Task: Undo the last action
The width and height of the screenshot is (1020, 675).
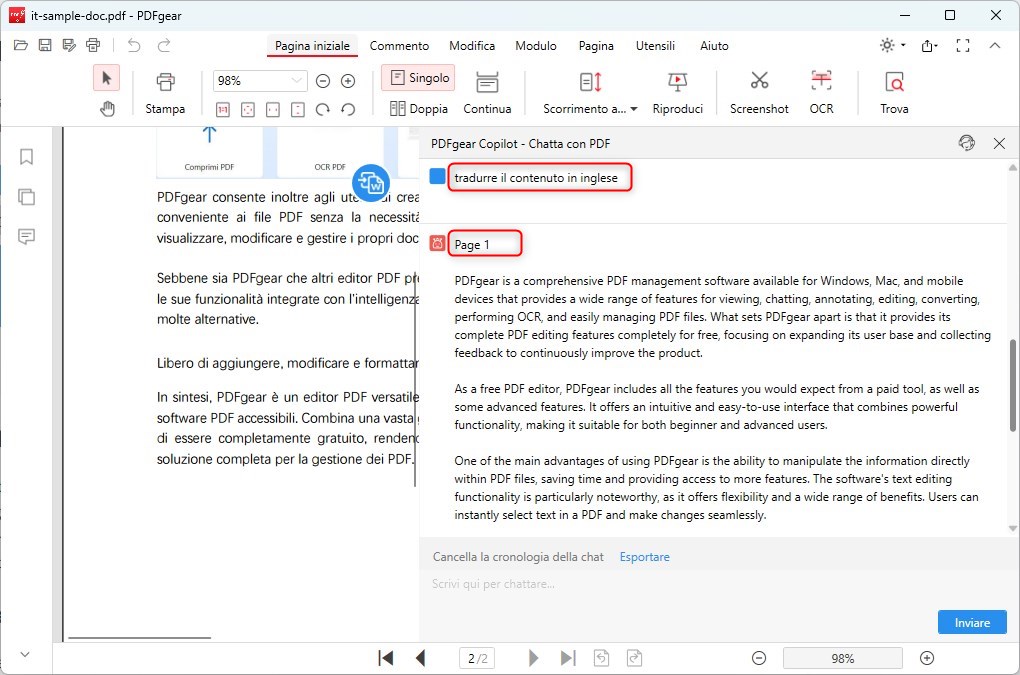Action: click(134, 45)
